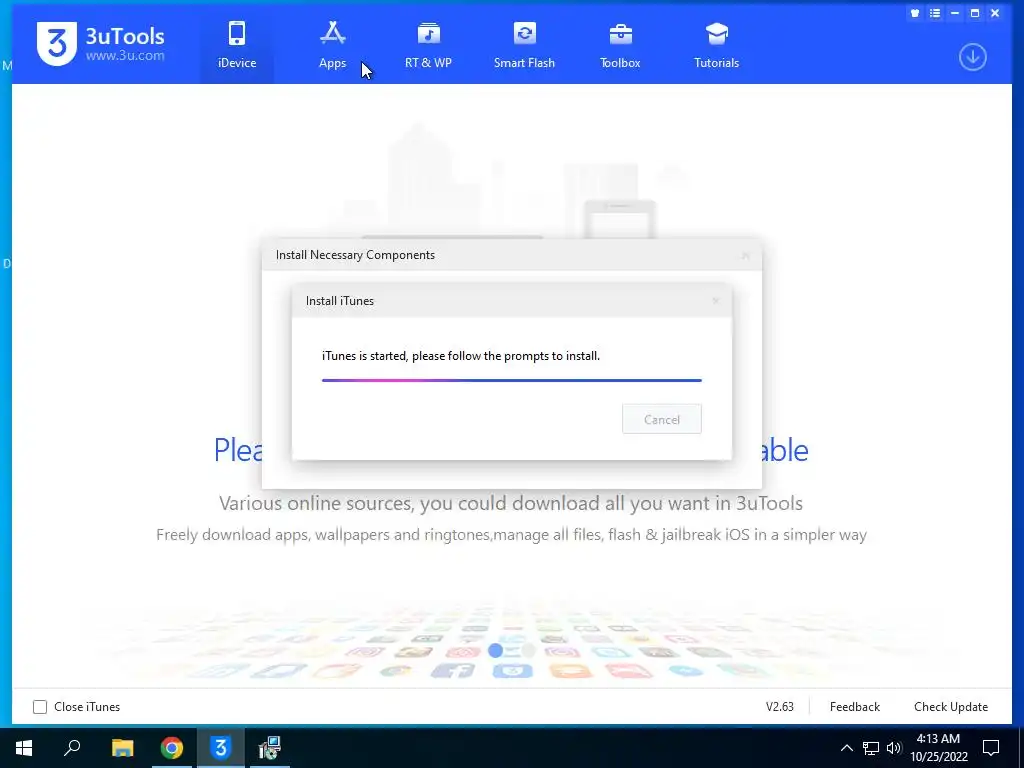Viewport: 1024px width, 768px height.
Task: Open the iDevice tab
Action: pos(236,44)
